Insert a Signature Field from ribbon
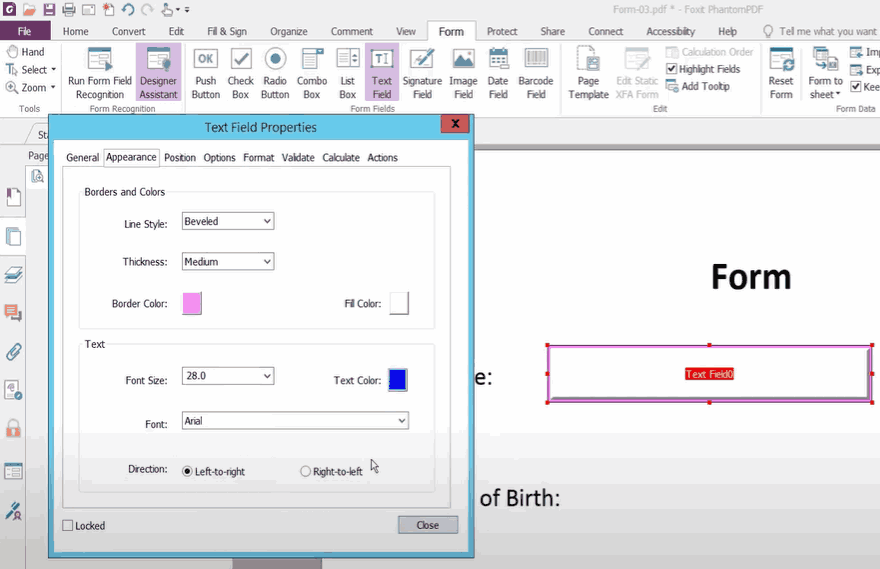 coord(422,73)
